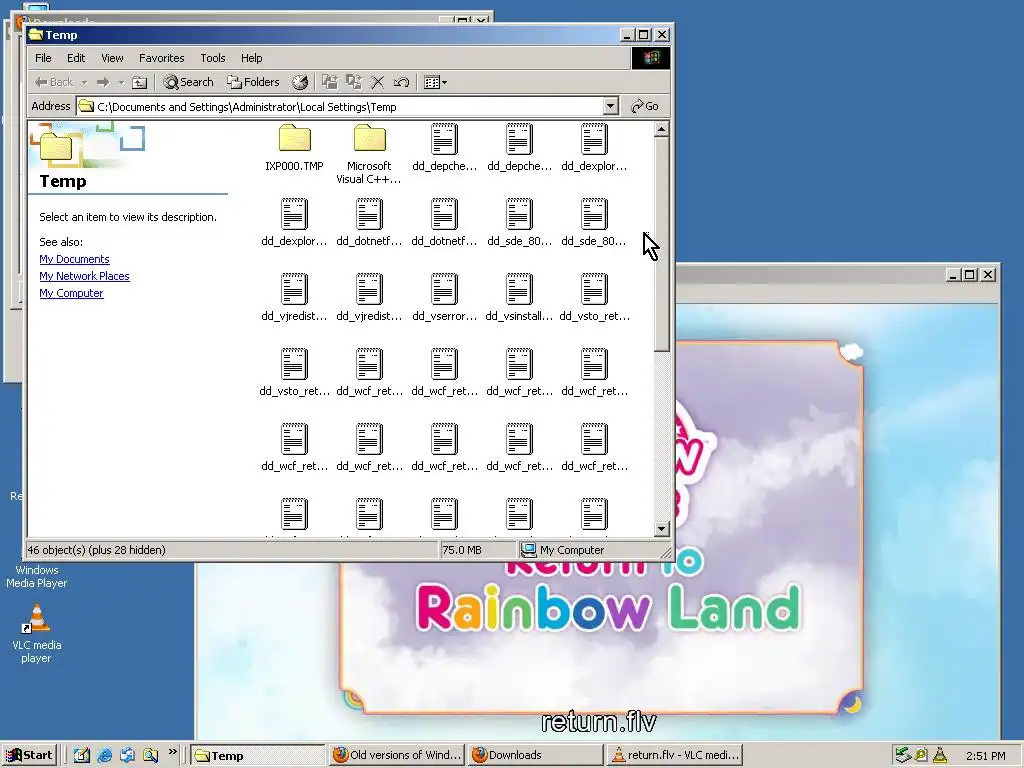Click the 75.0 MB status bar entry
Viewport: 1024px width, 768px height.
click(x=462, y=550)
